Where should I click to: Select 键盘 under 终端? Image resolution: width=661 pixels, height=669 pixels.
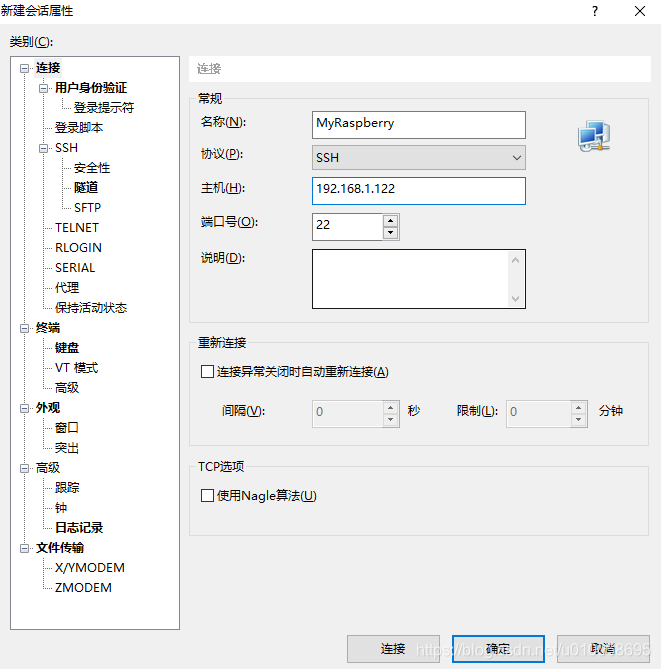67,348
